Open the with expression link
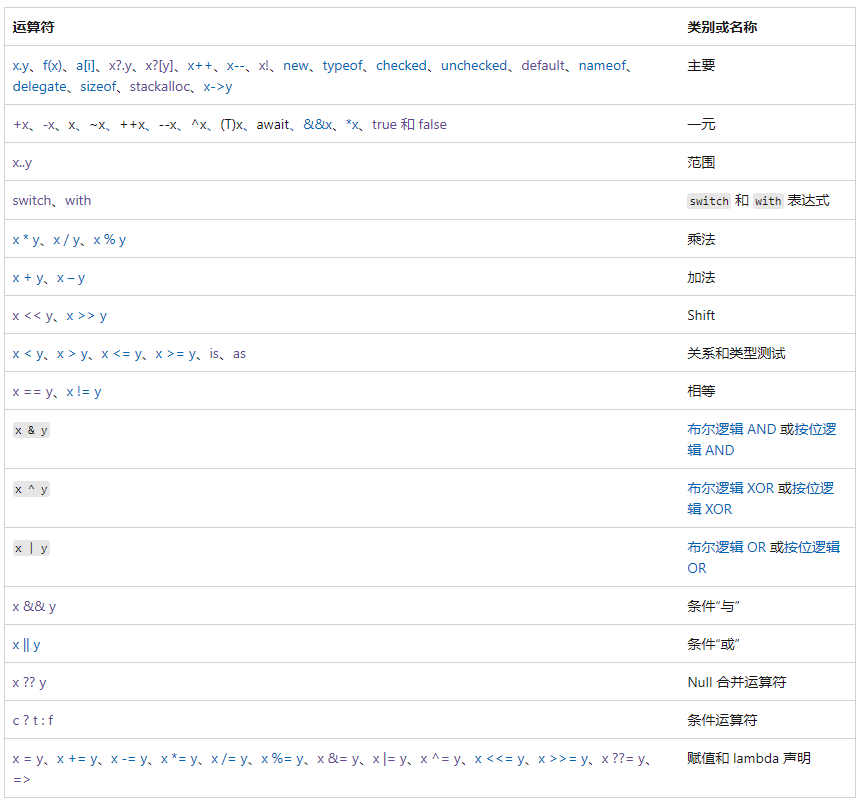 tap(78, 200)
